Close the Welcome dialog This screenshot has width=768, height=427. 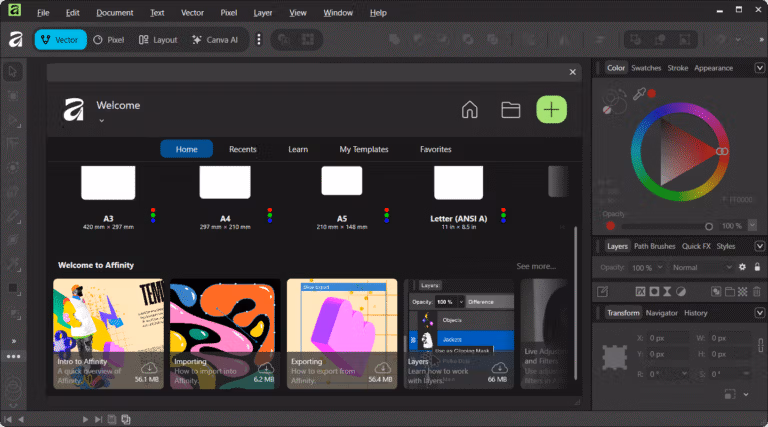point(573,72)
